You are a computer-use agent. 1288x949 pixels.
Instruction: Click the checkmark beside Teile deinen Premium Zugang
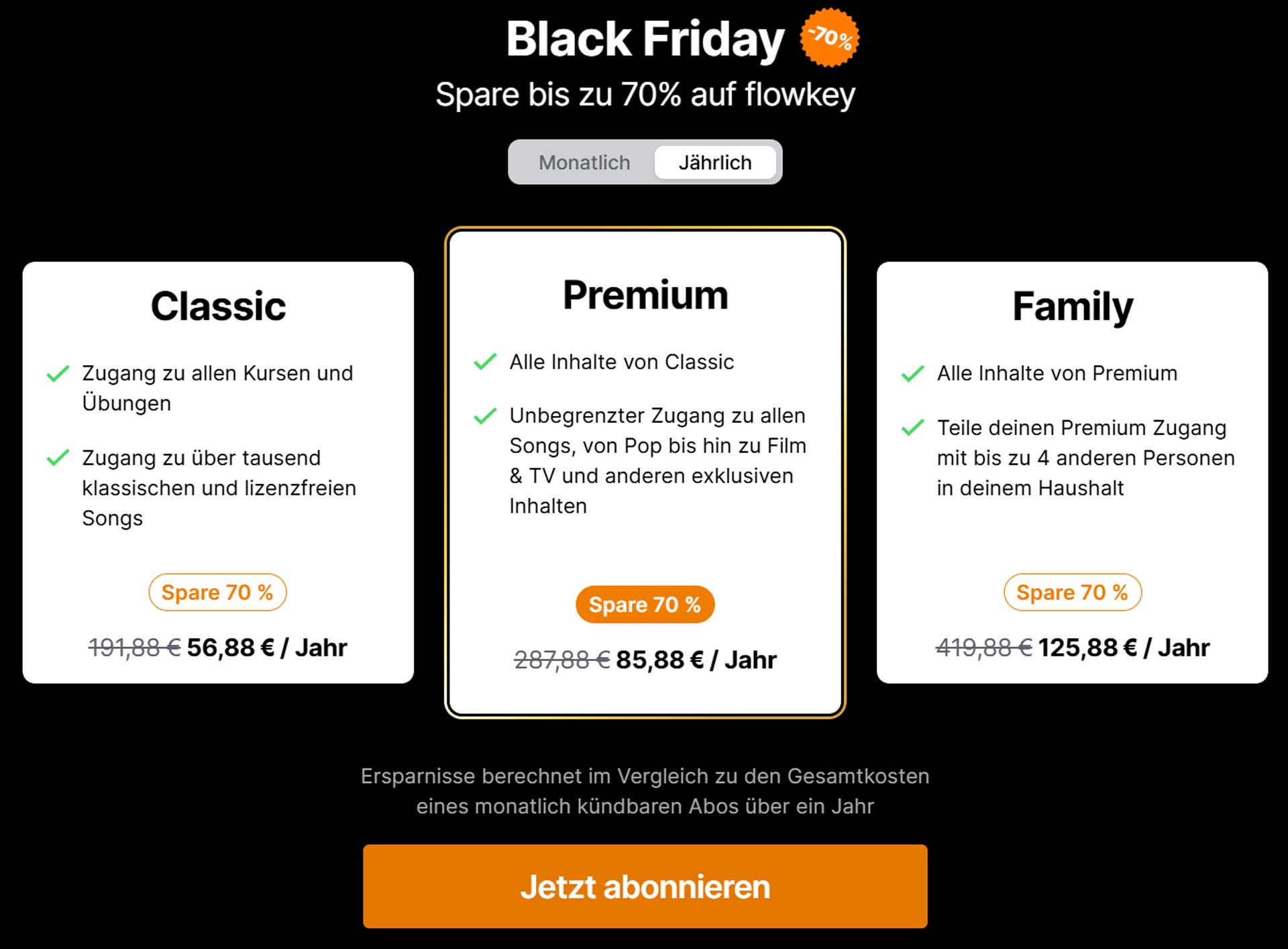point(914,428)
